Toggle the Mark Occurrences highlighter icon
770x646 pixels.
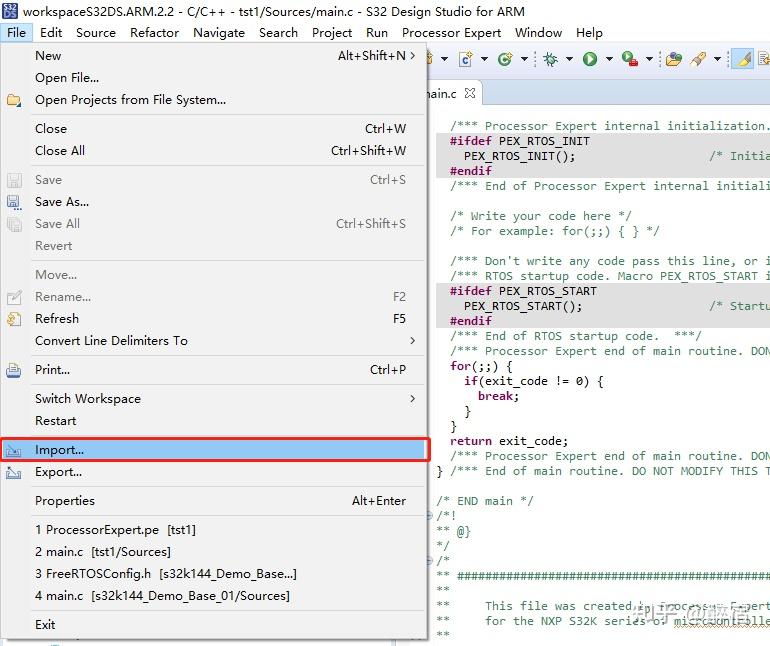[742, 60]
